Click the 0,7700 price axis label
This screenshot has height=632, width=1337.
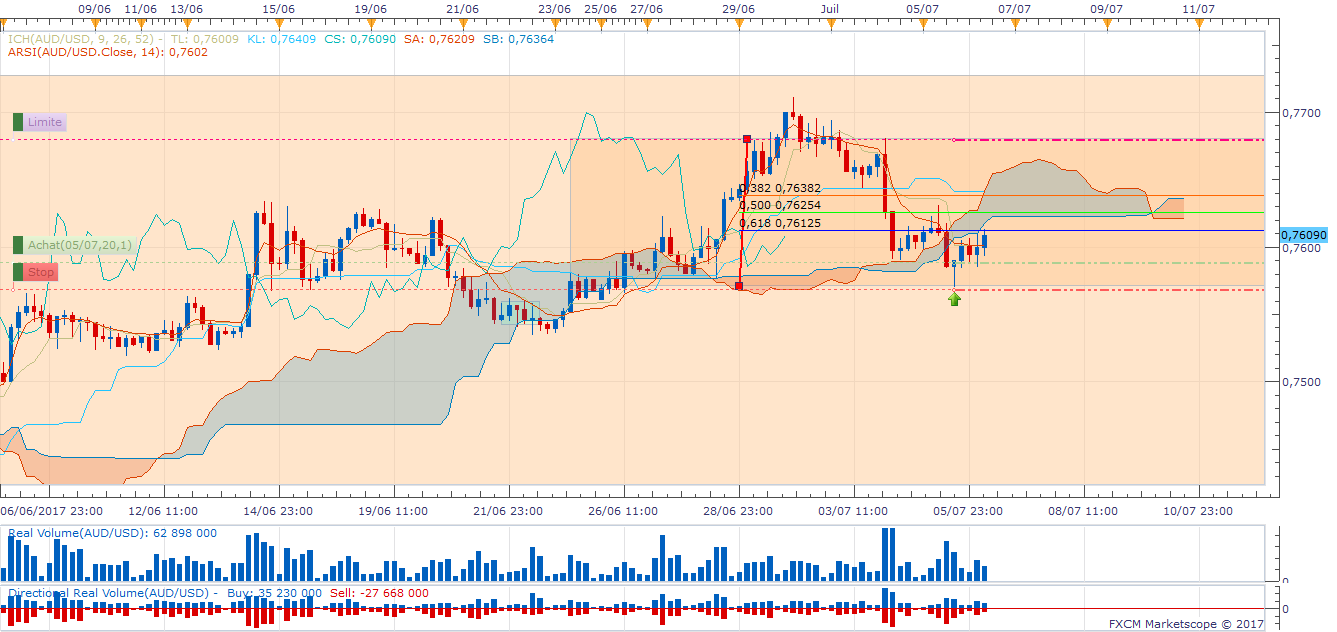coord(1300,113)
